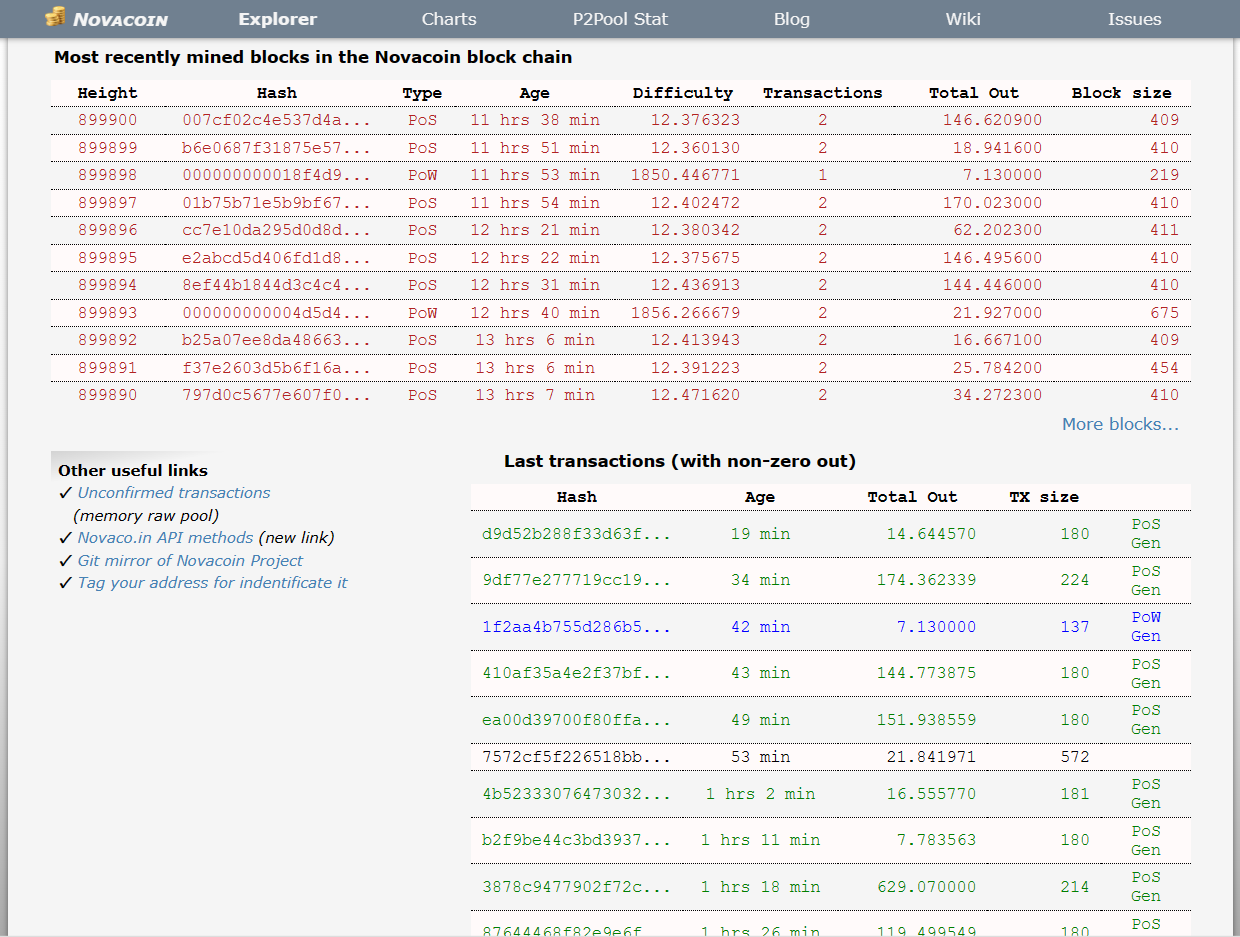Open transaction b2f9be44c3bd3937...
Screen dimensions: 1240x937
coord(576,840)
